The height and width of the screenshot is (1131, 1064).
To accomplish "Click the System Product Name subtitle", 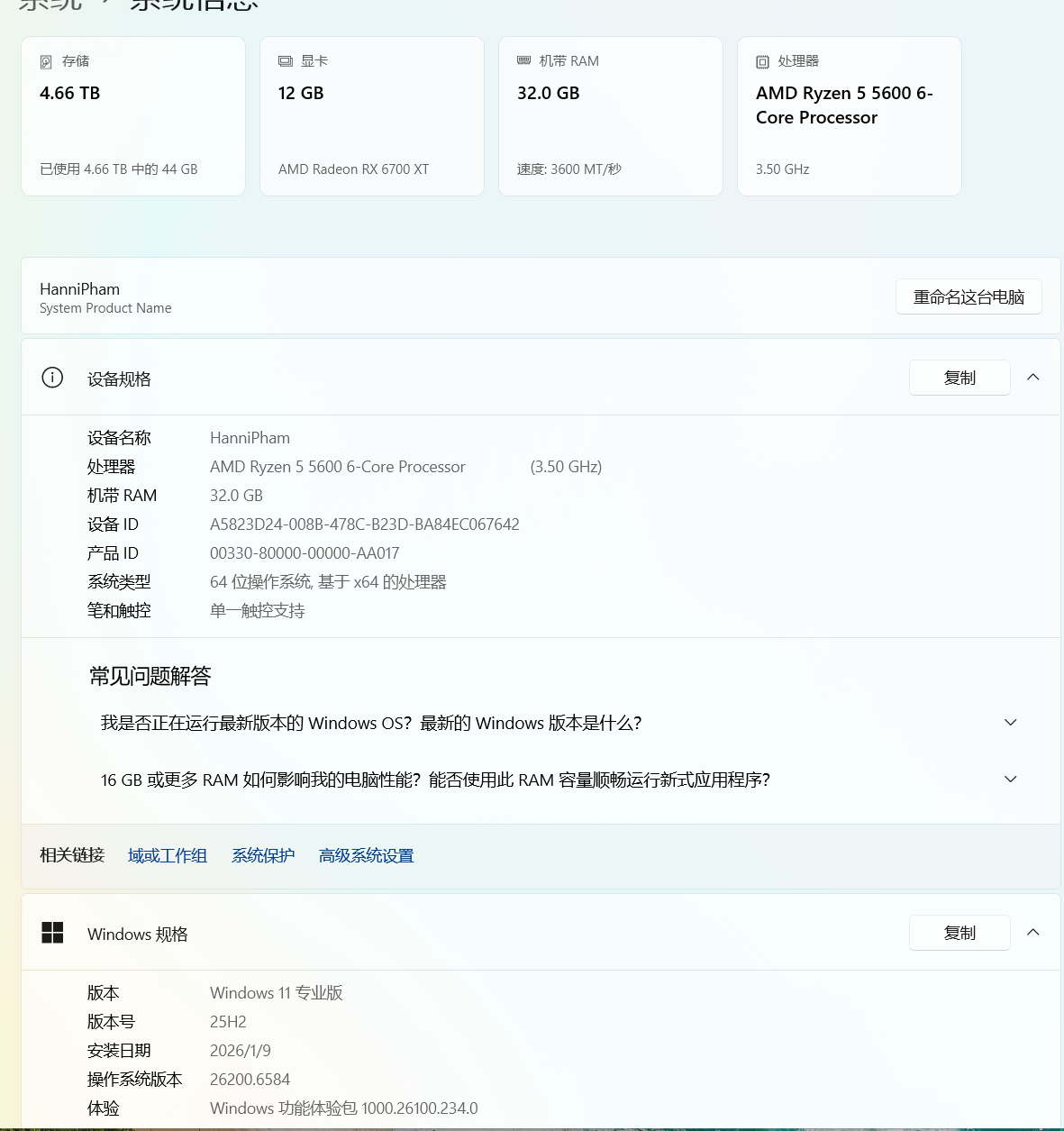I will (x=105, y=308).
